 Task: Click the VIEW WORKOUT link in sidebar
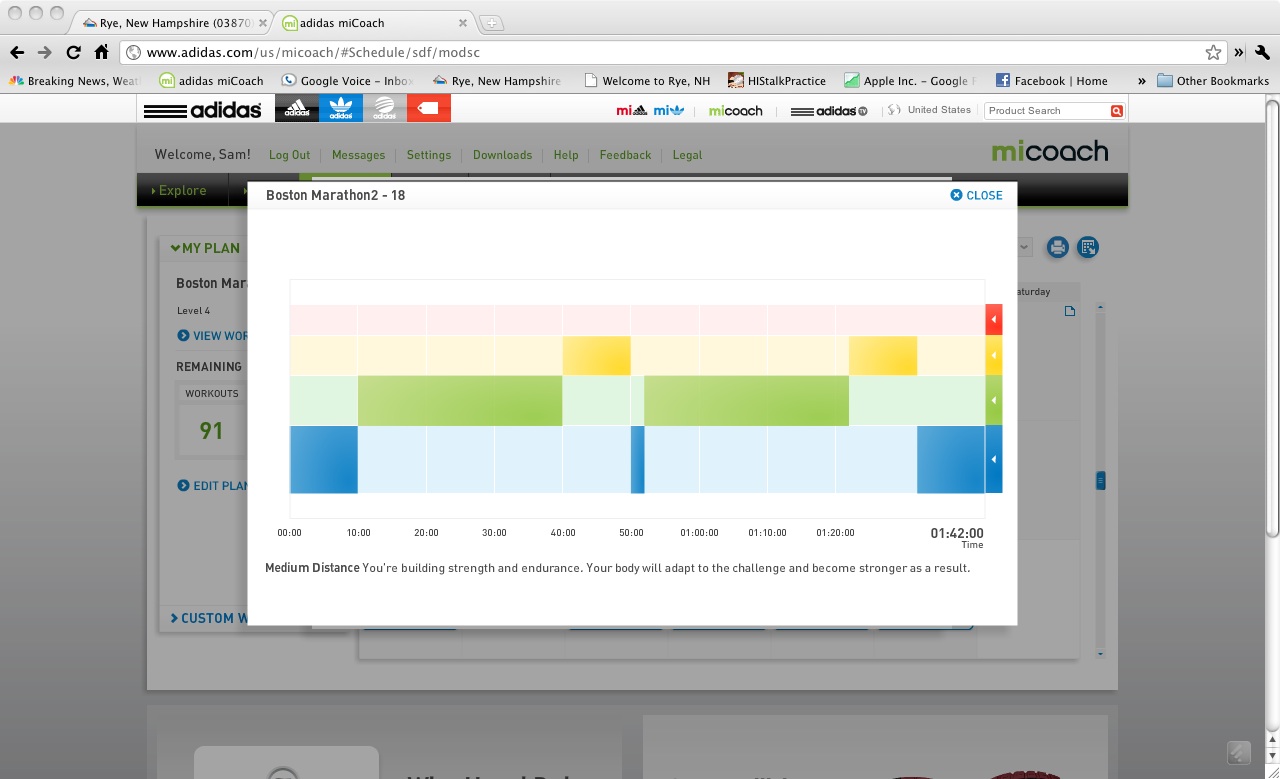pyautogui.click(x=213, y=336)
